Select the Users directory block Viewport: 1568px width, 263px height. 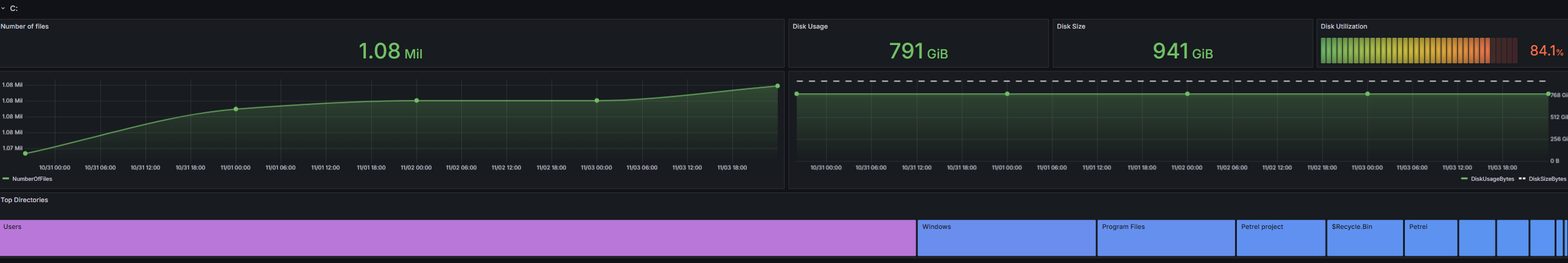pos(458,238)
